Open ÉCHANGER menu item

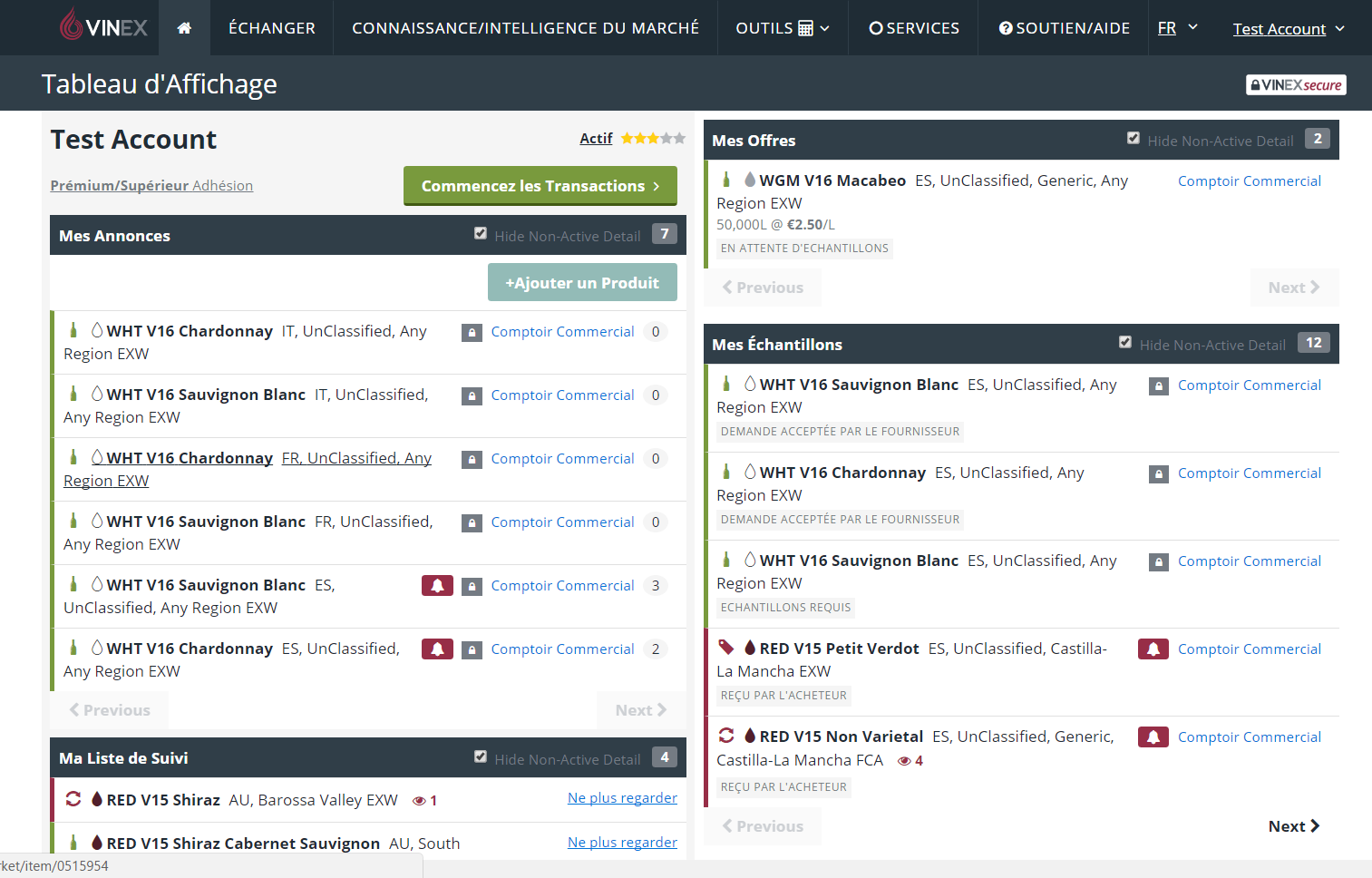point(272,28)
